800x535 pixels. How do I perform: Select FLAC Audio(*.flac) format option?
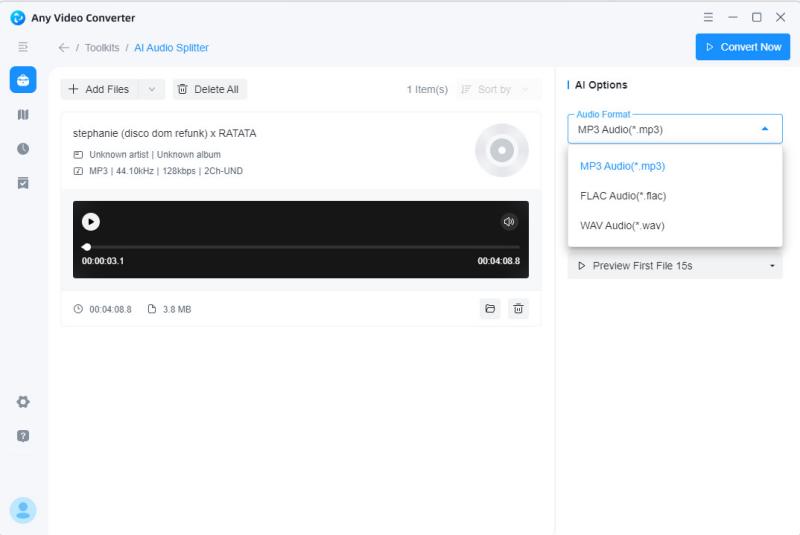coord(622,196)
